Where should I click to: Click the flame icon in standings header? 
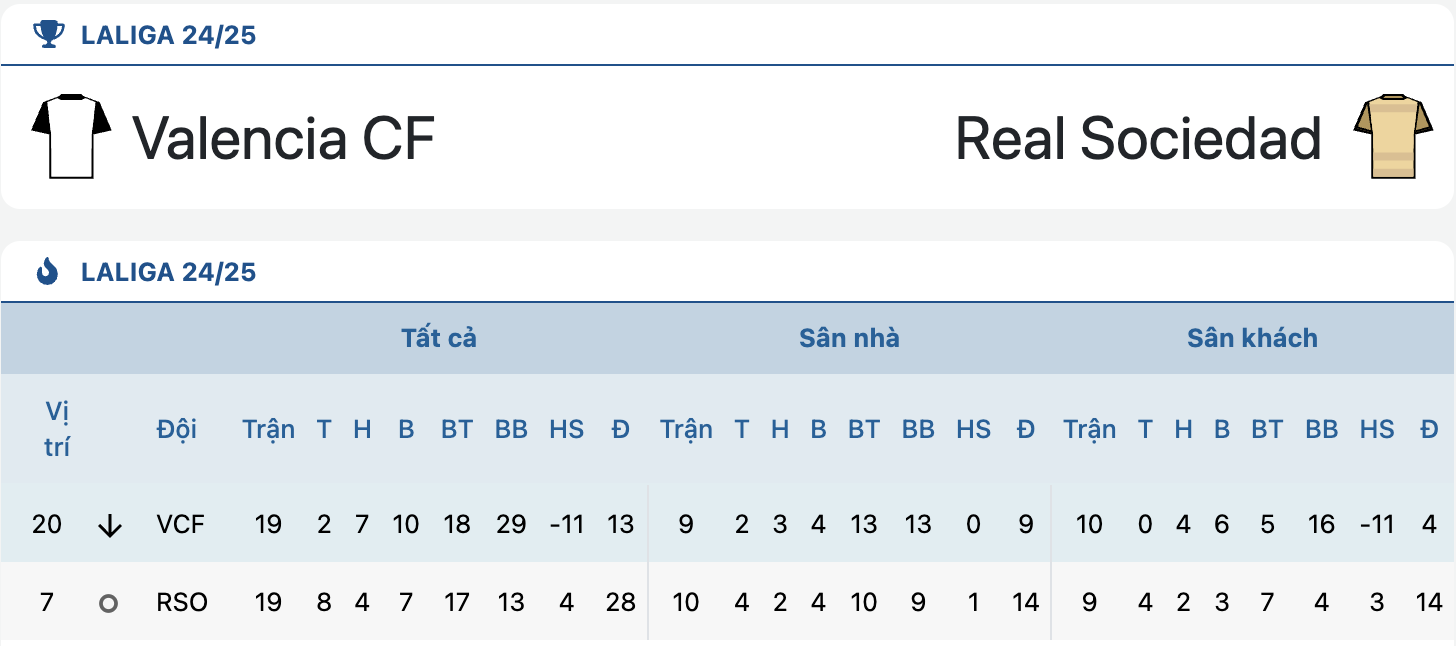[47, 272]
